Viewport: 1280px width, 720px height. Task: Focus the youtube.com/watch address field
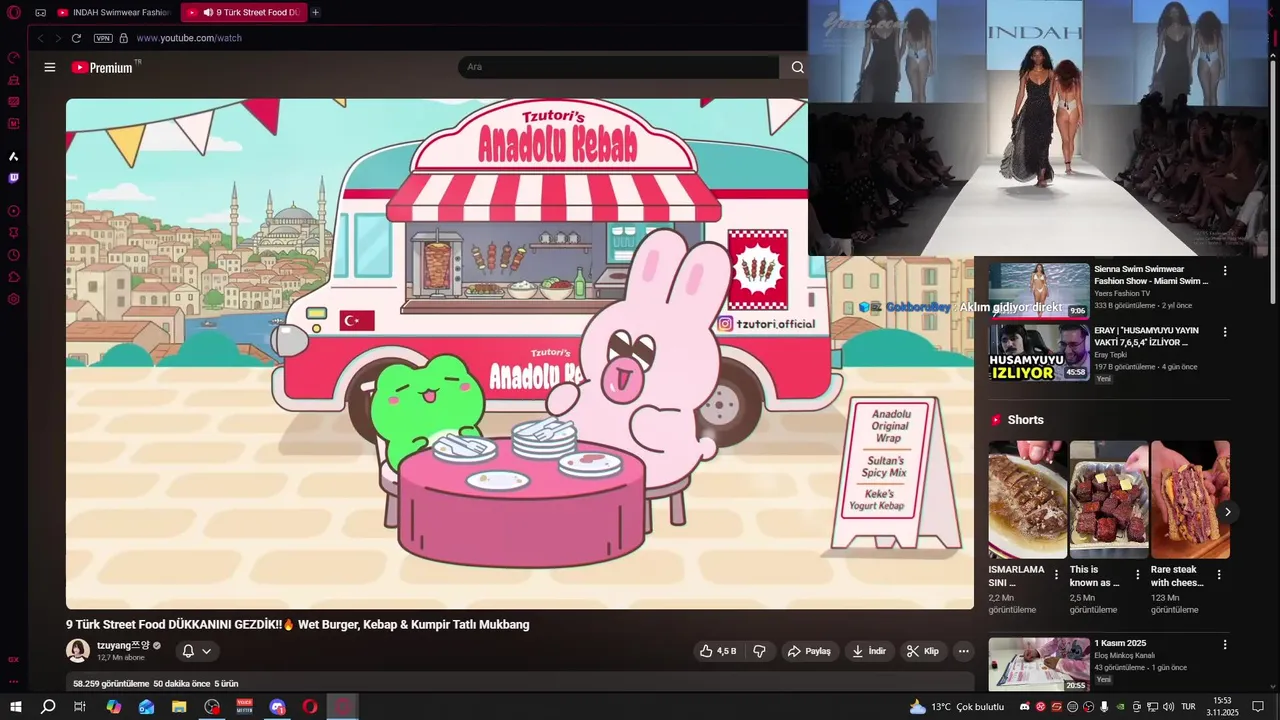[189, 38]
